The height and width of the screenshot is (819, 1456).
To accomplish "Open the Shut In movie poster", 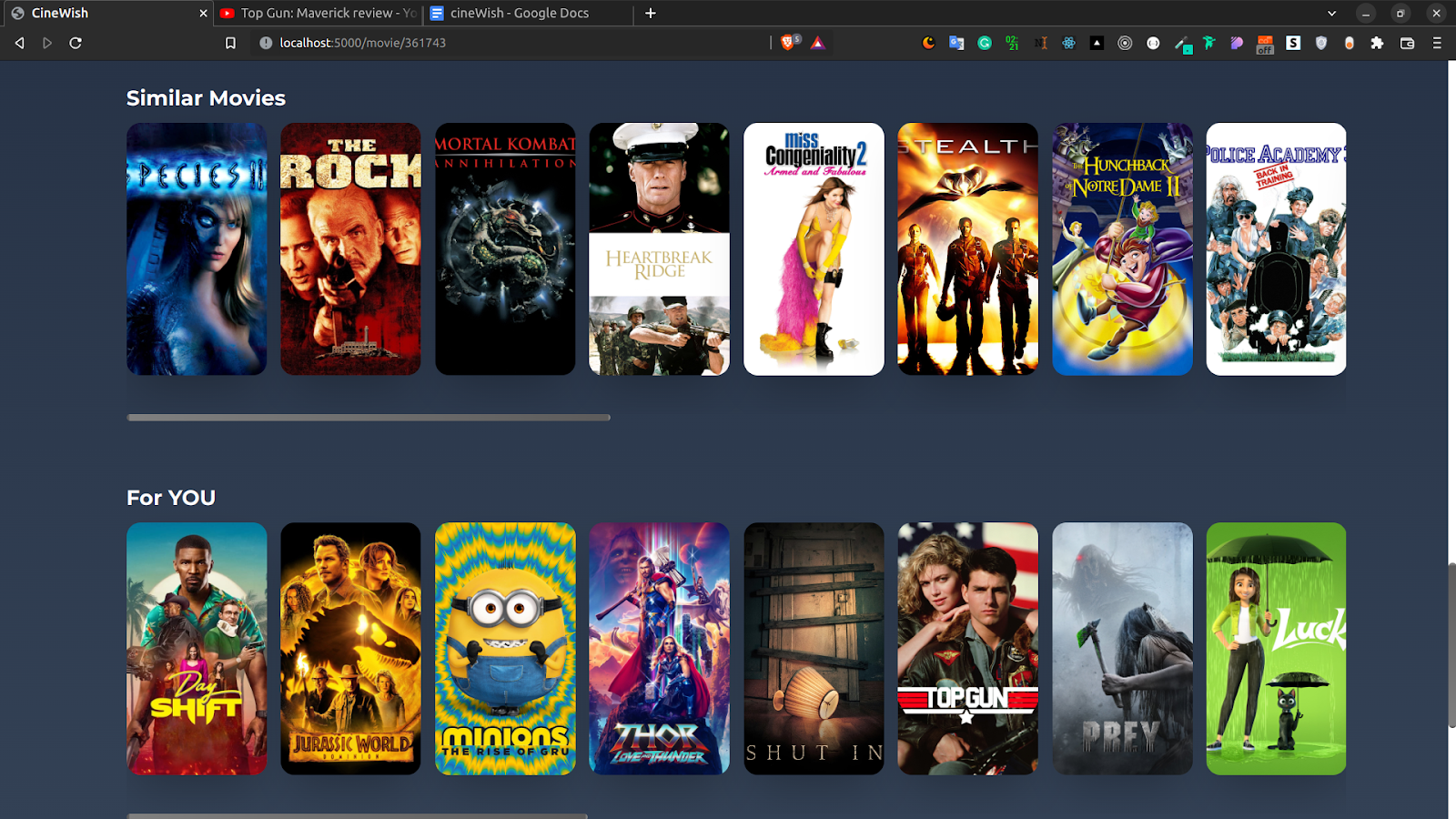I will [814, 649].
